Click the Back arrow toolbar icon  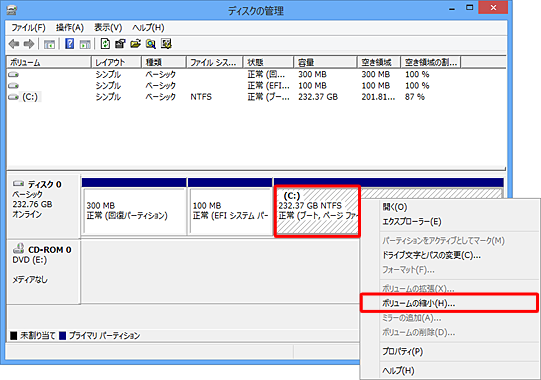[x=14, y=44]
